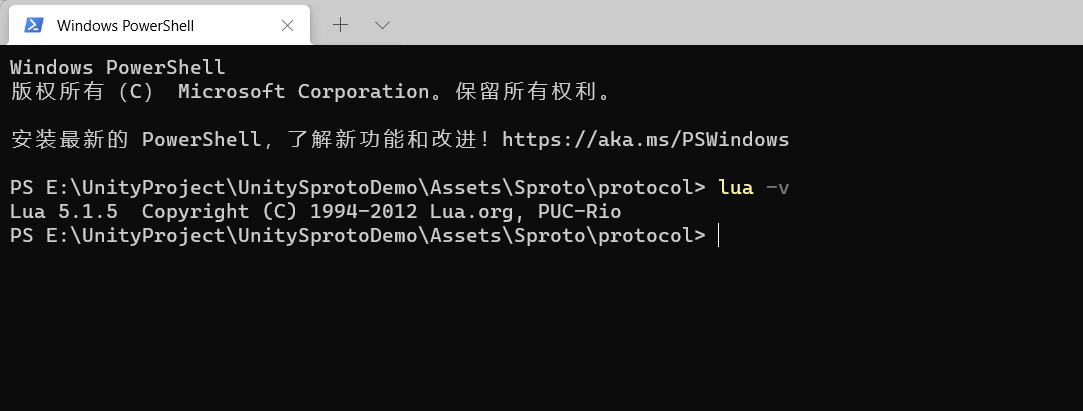1083x411 pixels.
Task: Click the 'Lua 5.1.5' version text
Action: (x=64, y=212)
